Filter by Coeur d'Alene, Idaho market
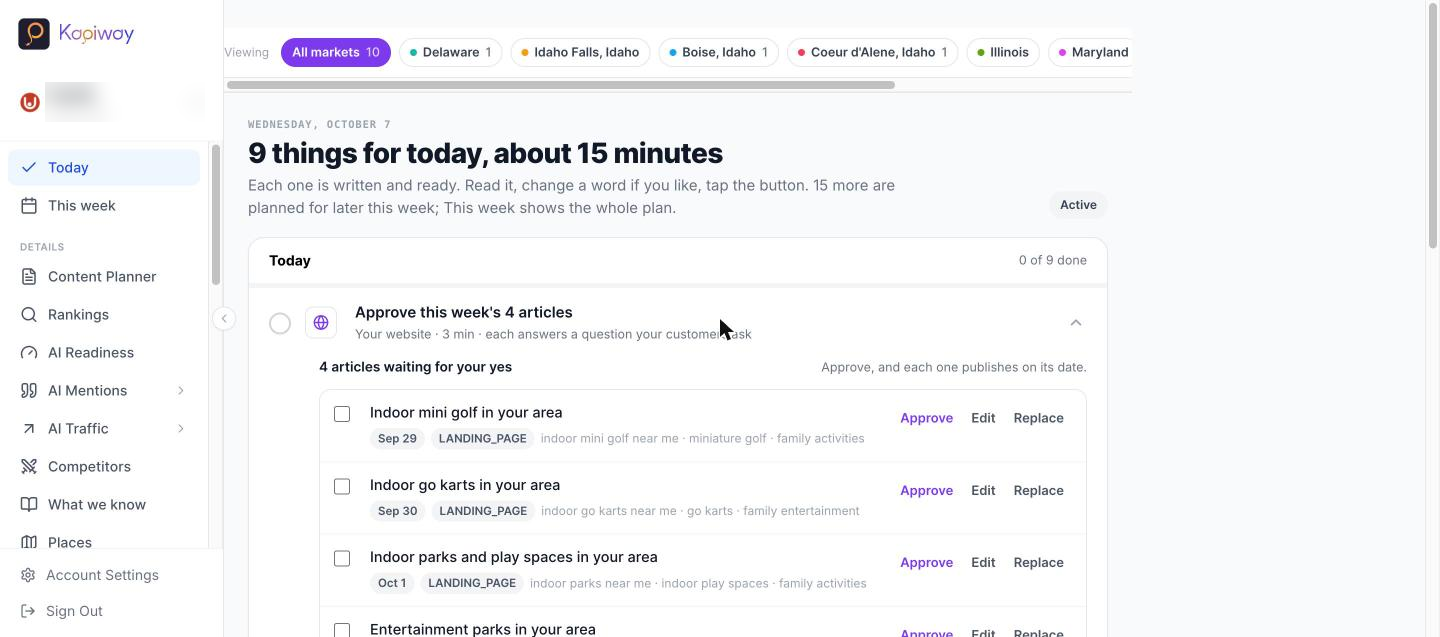Screen dimensions: 1440x637 873,52
